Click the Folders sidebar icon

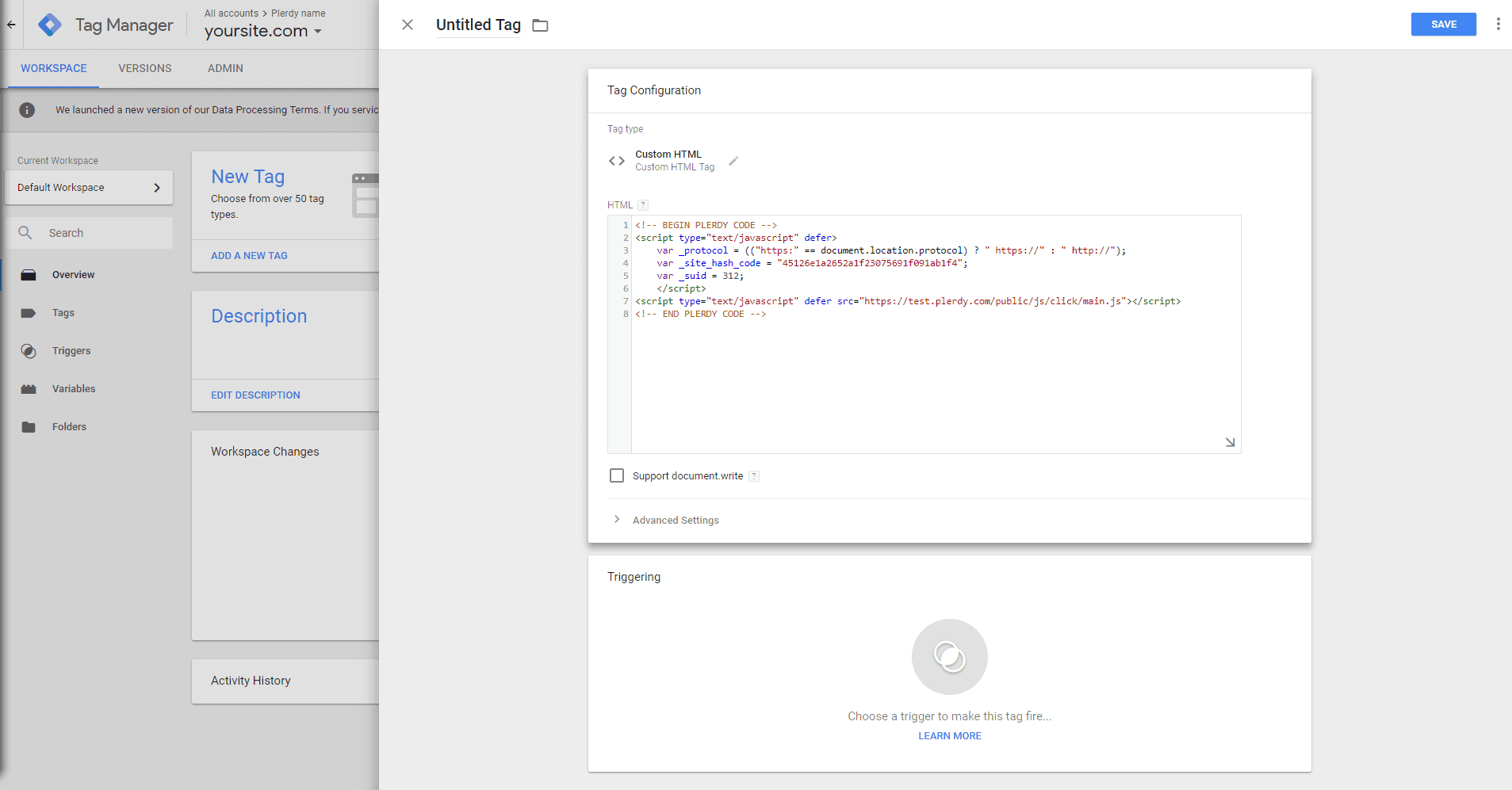[x=29, y=427]
